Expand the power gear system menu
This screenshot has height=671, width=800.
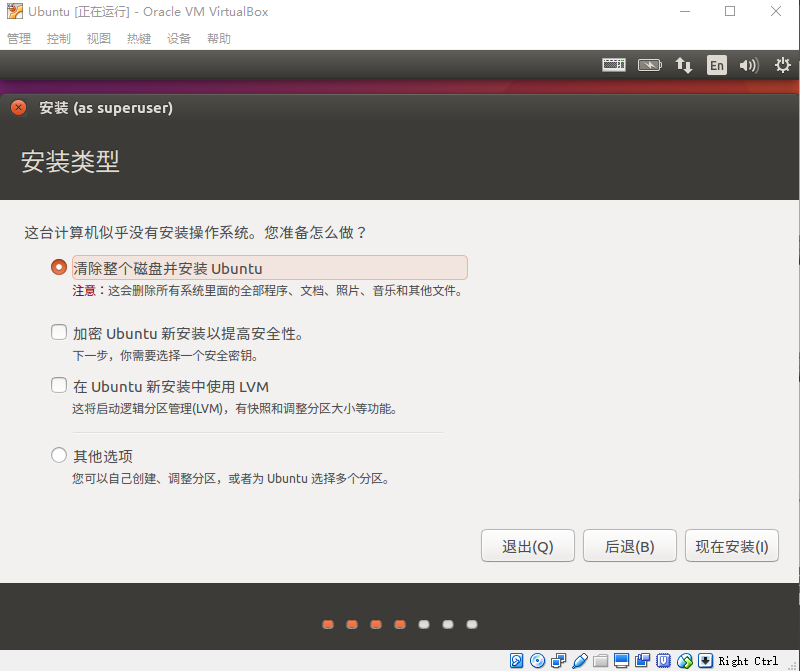point(782,65)
